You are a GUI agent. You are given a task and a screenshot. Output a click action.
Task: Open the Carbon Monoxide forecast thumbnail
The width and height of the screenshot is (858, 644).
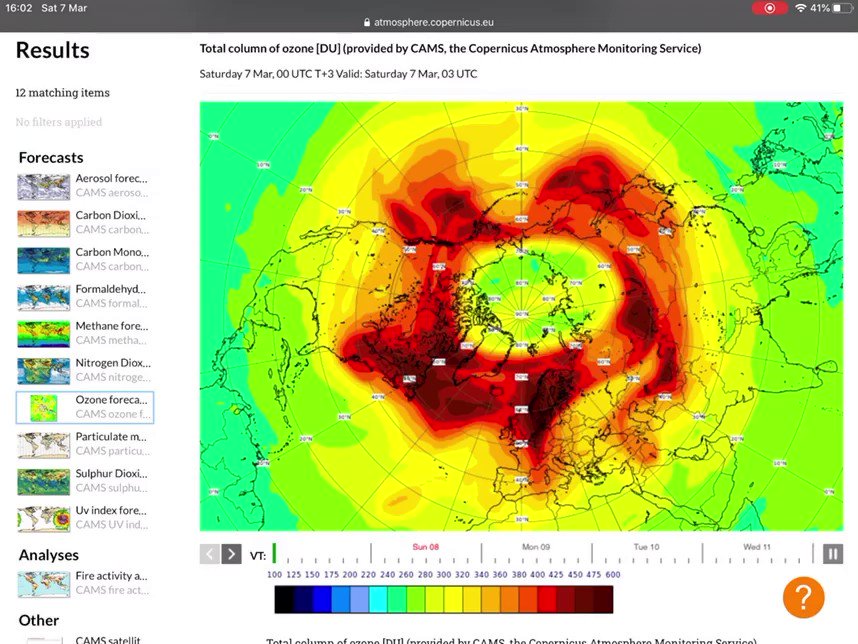[x=43, y=260]
